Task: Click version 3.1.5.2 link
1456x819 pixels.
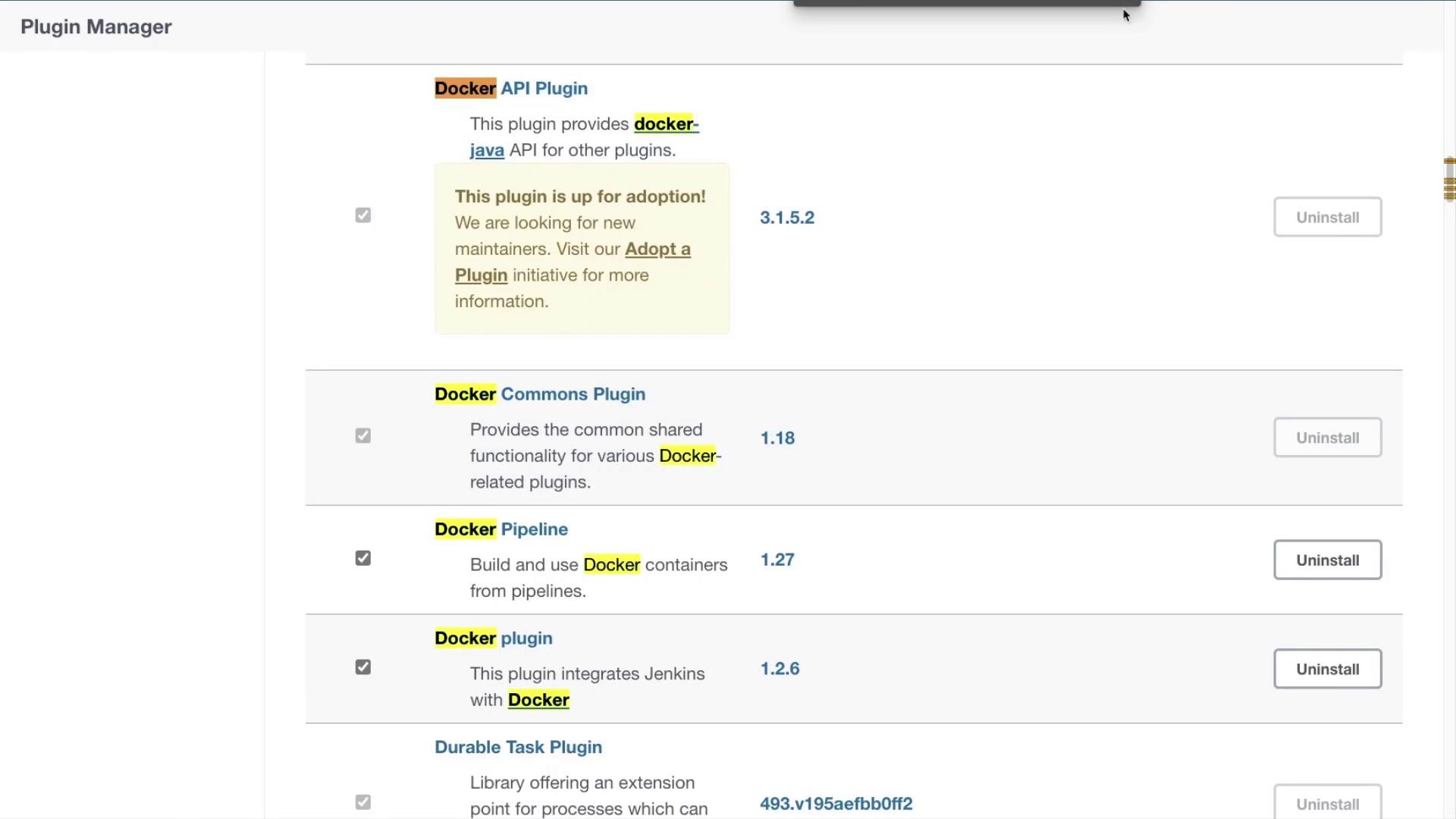Action: (787, 218)
